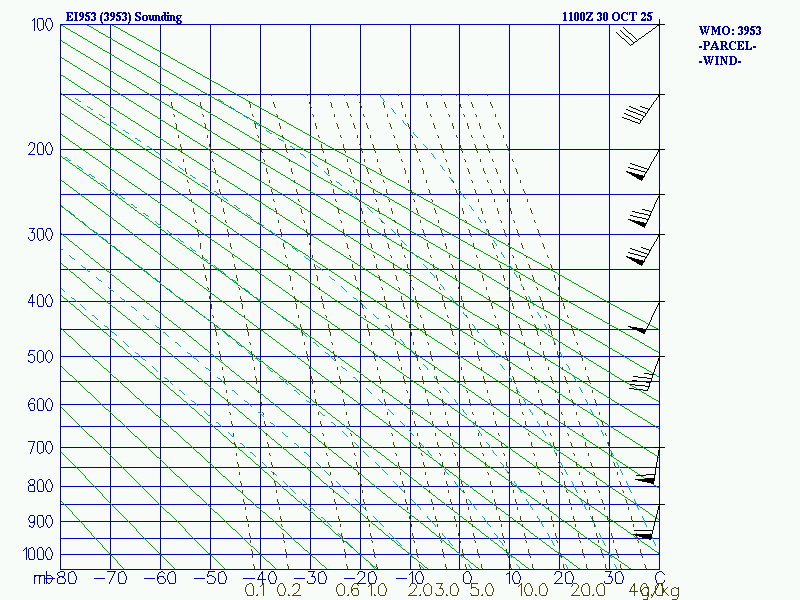
Task: Click the -20 temperature axis label
Action: coord(361,578)
